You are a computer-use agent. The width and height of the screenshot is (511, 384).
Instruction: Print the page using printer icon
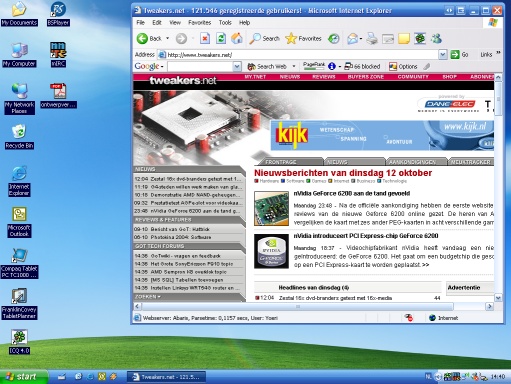pyautogui.click(x=372, y=39)
